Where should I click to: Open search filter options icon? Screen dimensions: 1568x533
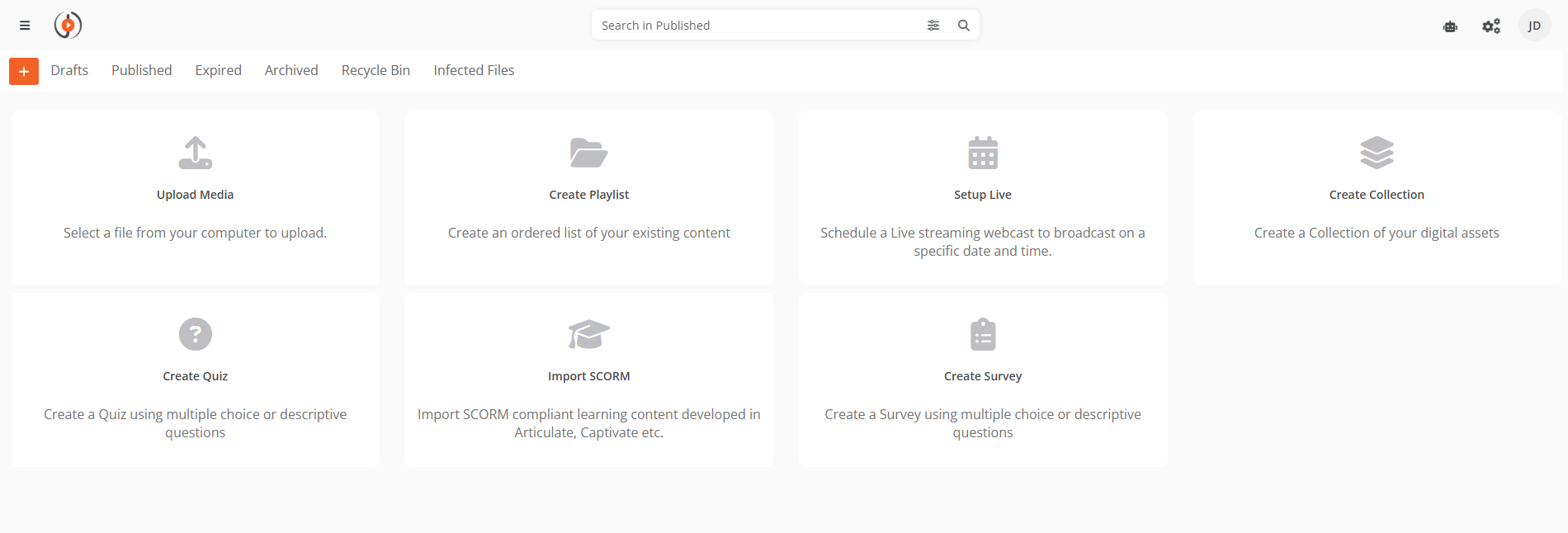[x=933, y=26]
